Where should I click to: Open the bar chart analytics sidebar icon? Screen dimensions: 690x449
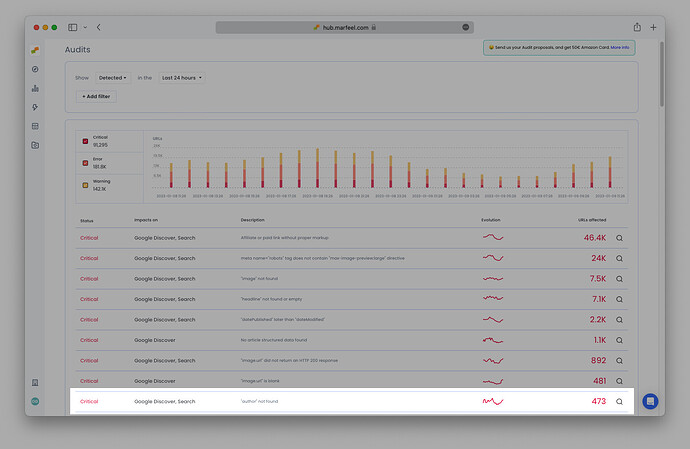tap(35, 88)
